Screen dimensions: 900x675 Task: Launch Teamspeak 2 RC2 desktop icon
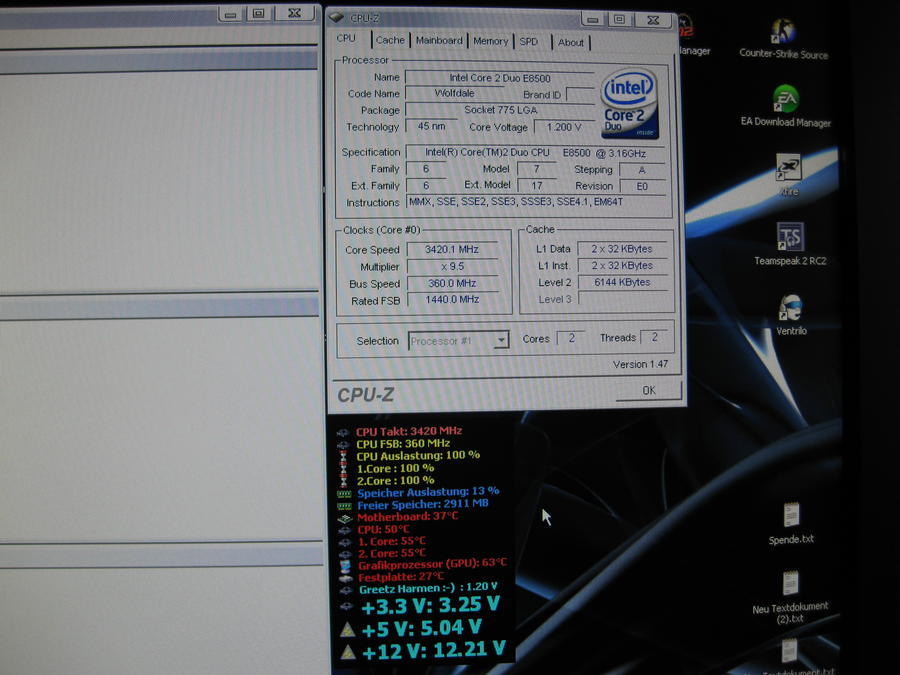[x=790, y=243]
